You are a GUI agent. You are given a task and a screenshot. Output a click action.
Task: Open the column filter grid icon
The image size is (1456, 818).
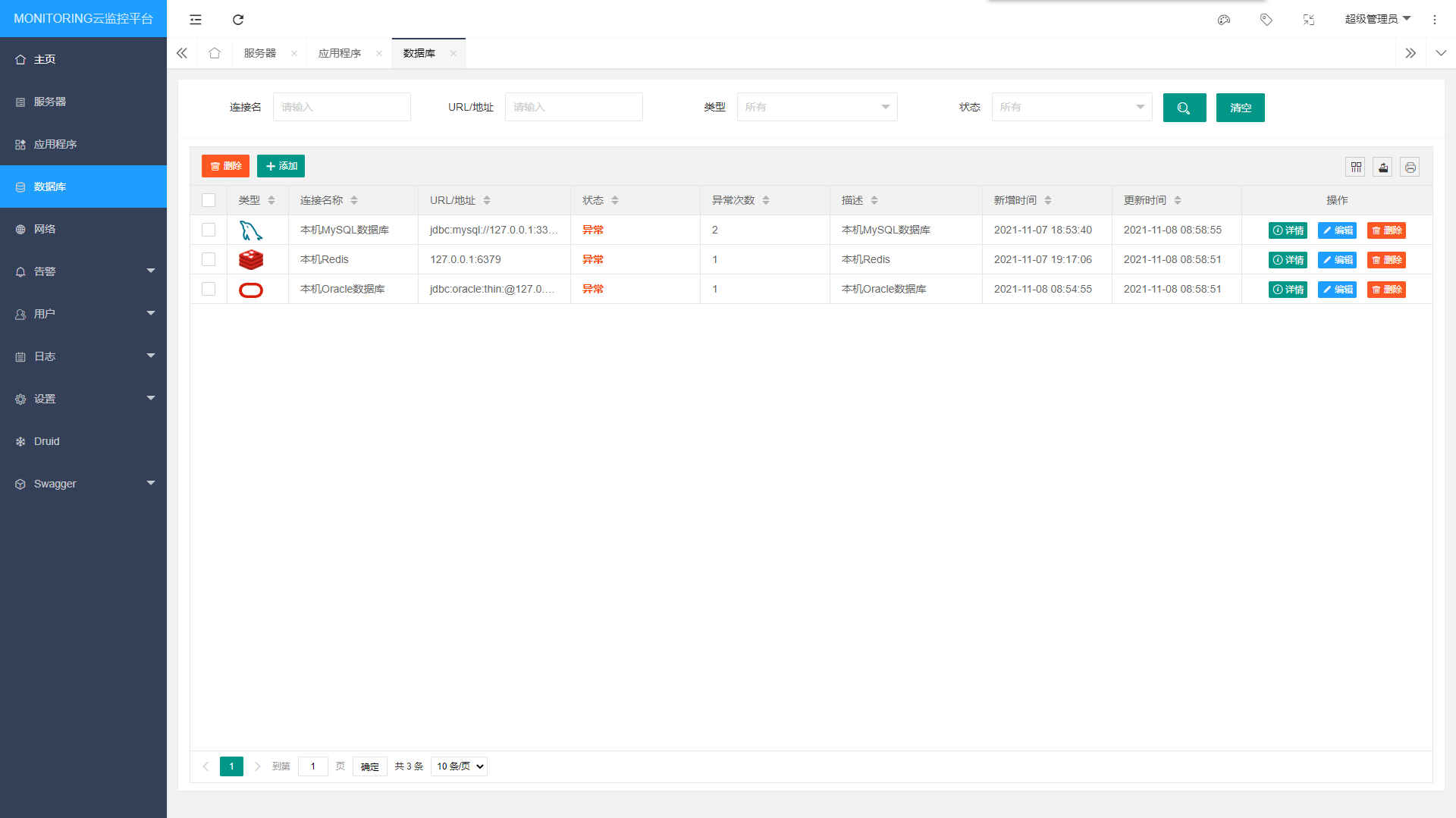[1356, 167]
